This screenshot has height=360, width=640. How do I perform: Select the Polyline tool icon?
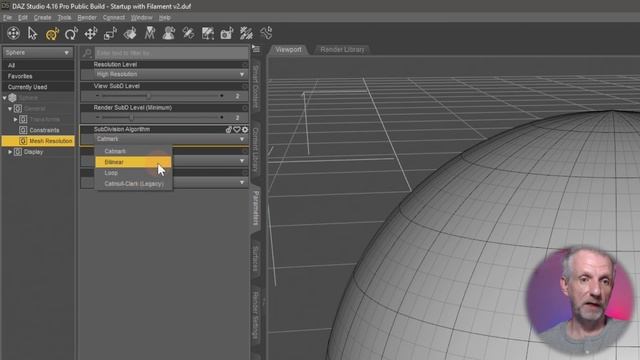pyautogui.click(x=246, y=33)
